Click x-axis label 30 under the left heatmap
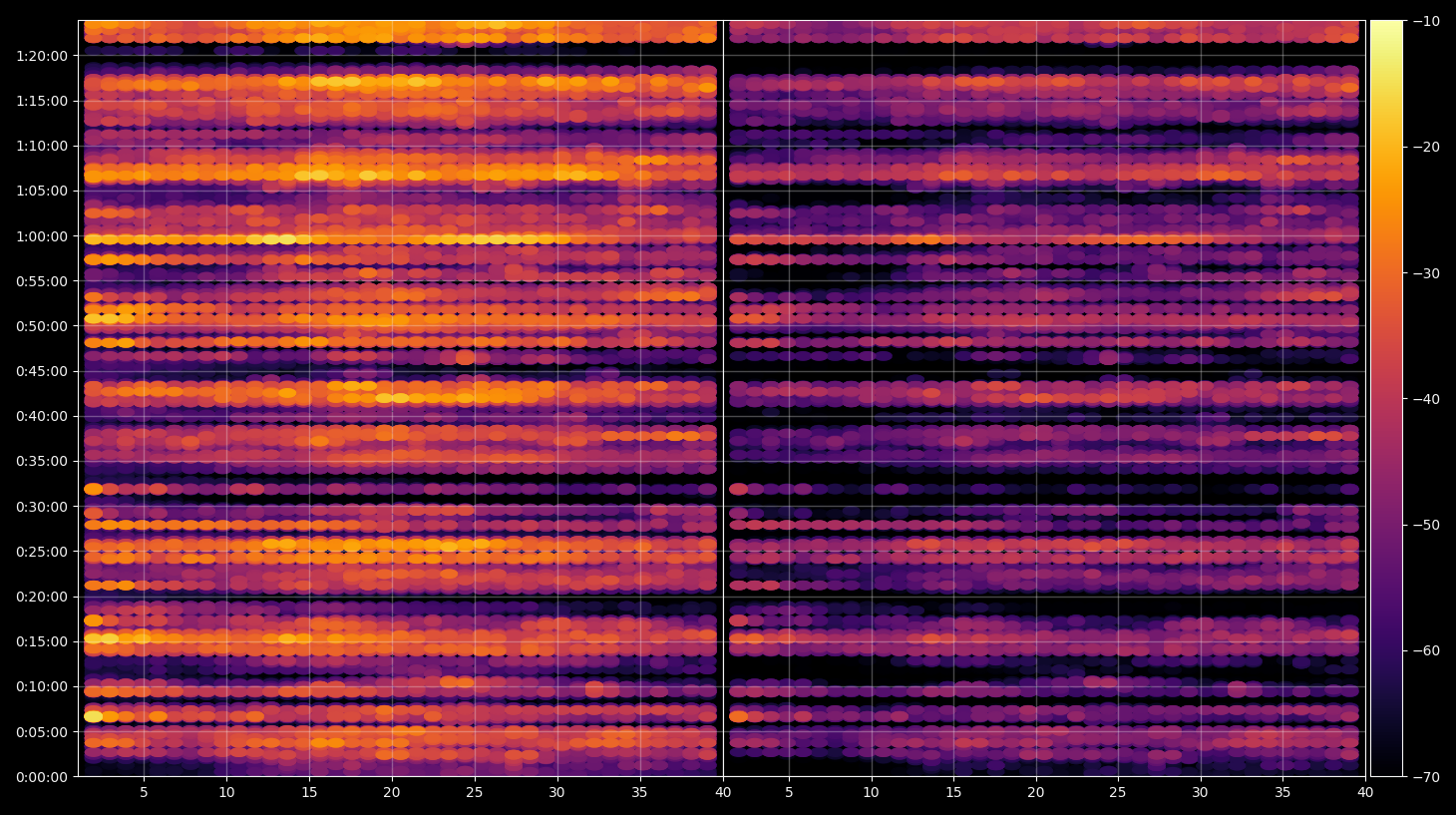 click(556, 793)
